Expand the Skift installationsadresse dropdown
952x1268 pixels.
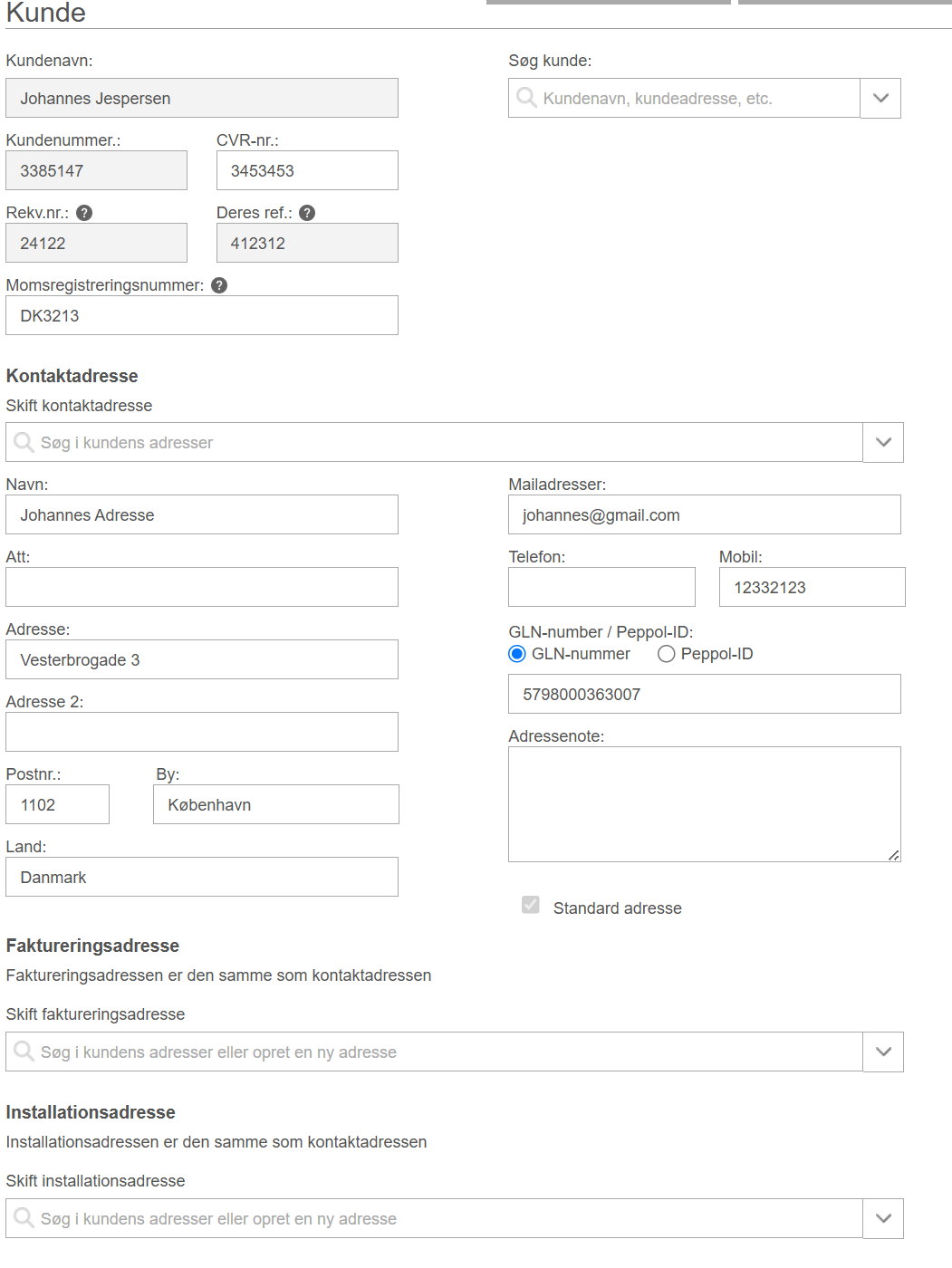click(883, 1218)
